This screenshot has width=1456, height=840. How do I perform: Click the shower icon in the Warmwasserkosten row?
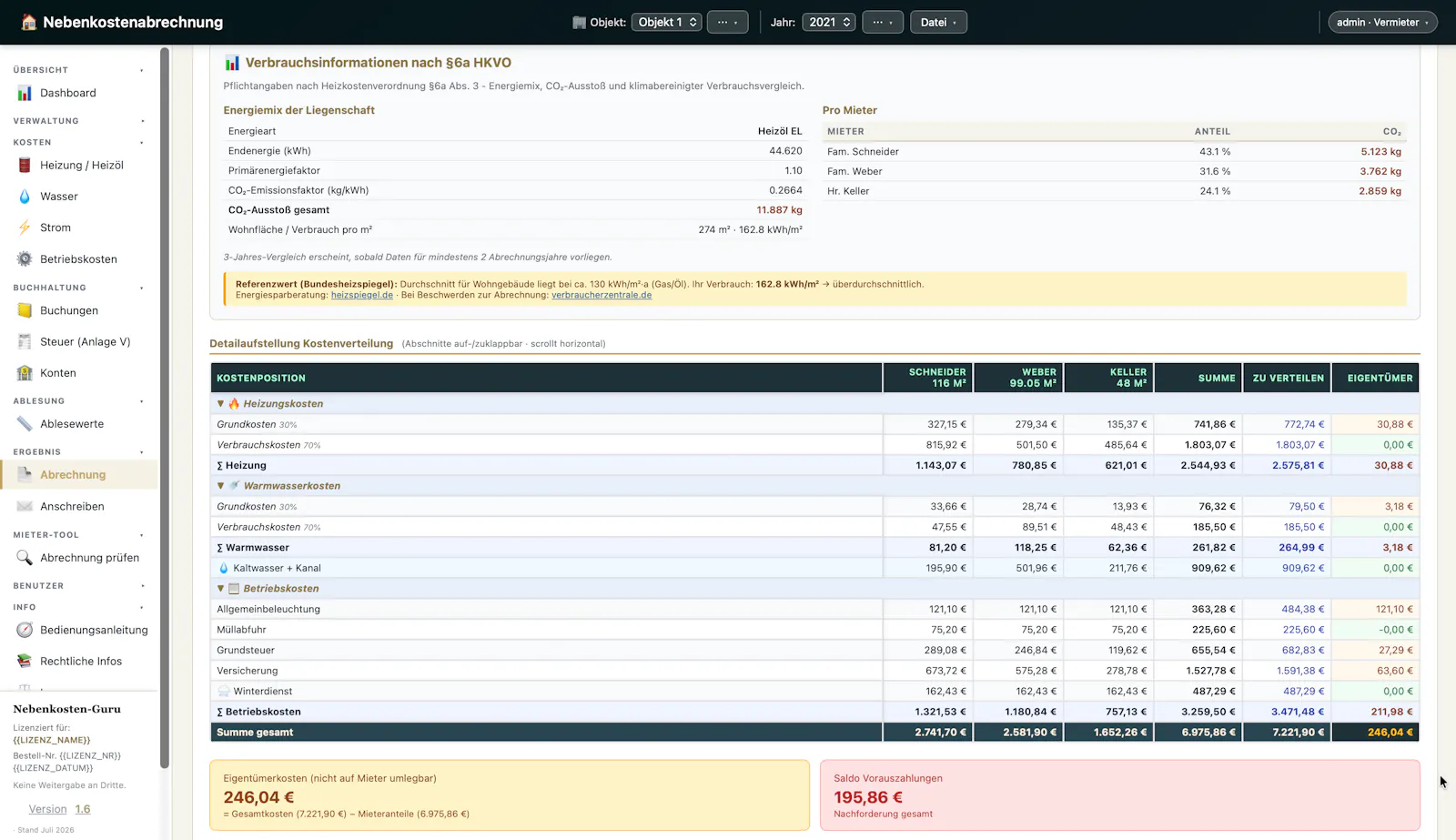pyautogui.click(x=234, y=486)
